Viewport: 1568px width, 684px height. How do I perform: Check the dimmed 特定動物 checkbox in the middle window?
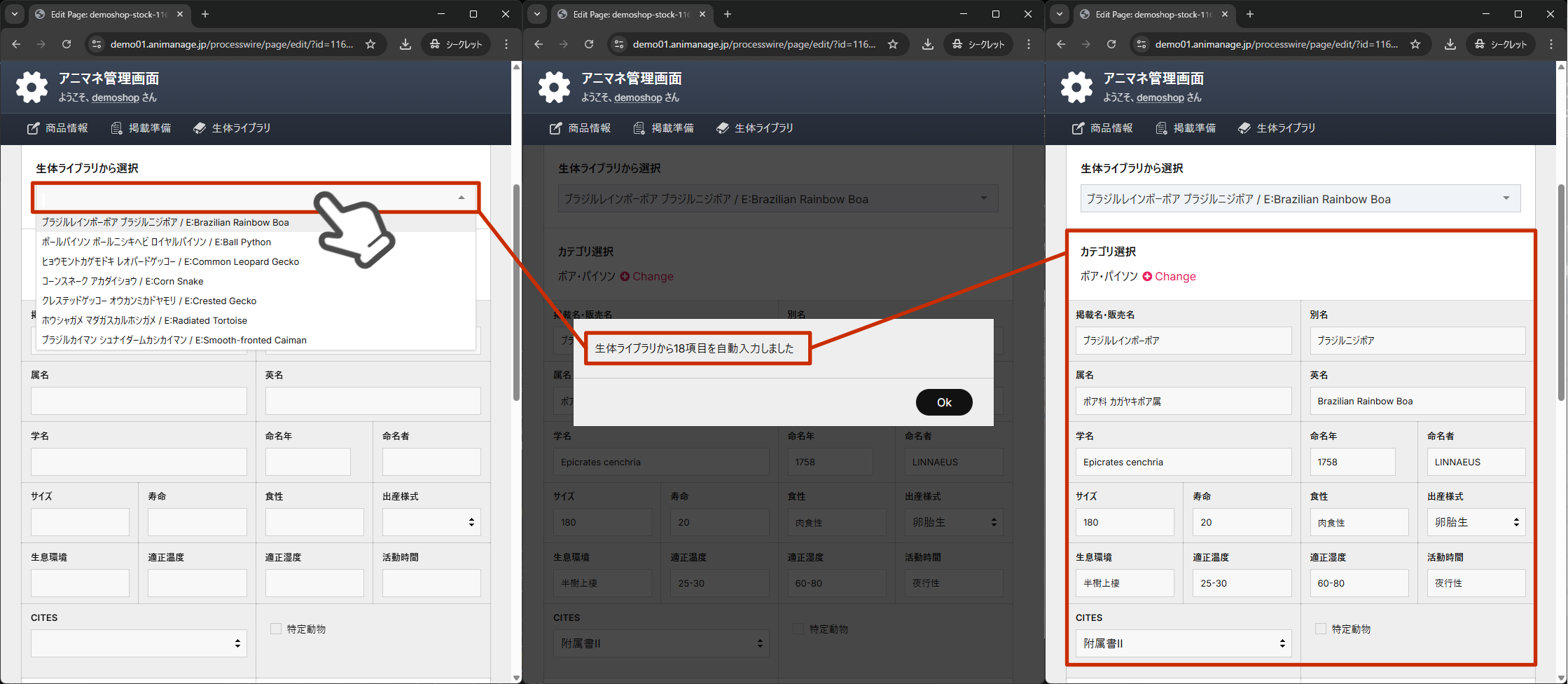[798, 629]
